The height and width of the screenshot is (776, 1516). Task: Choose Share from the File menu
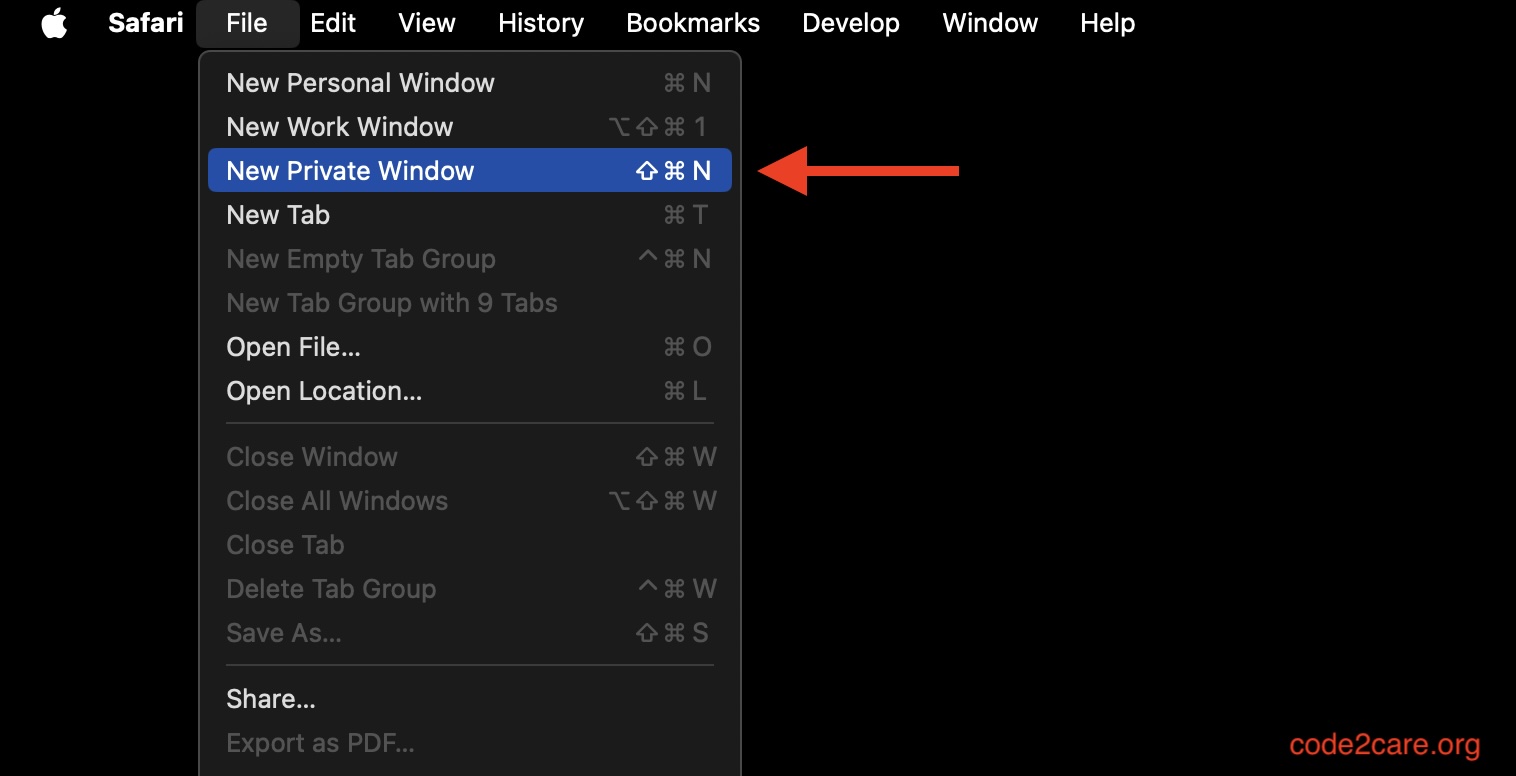tap(270, 699)
